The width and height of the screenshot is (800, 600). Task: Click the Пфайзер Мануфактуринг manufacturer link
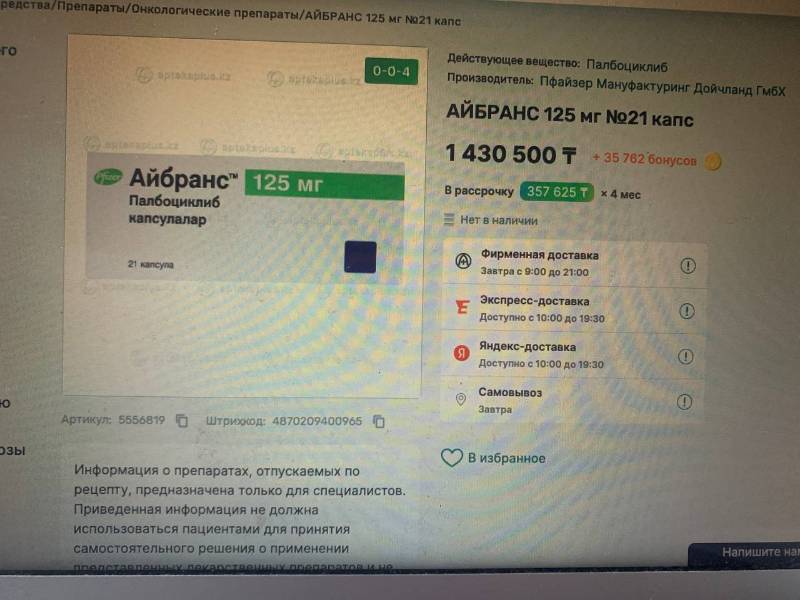pos(662,86)
